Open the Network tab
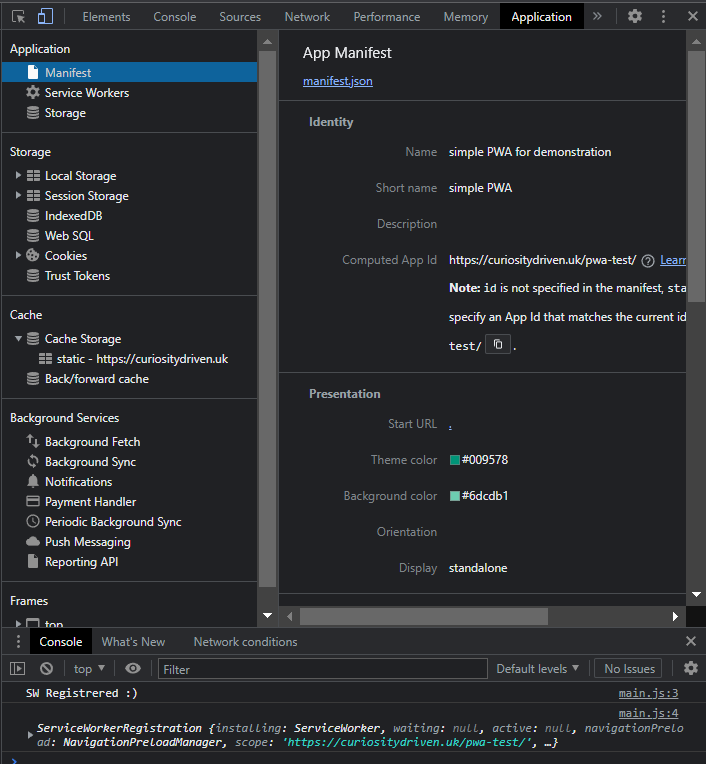 (307, 17)
